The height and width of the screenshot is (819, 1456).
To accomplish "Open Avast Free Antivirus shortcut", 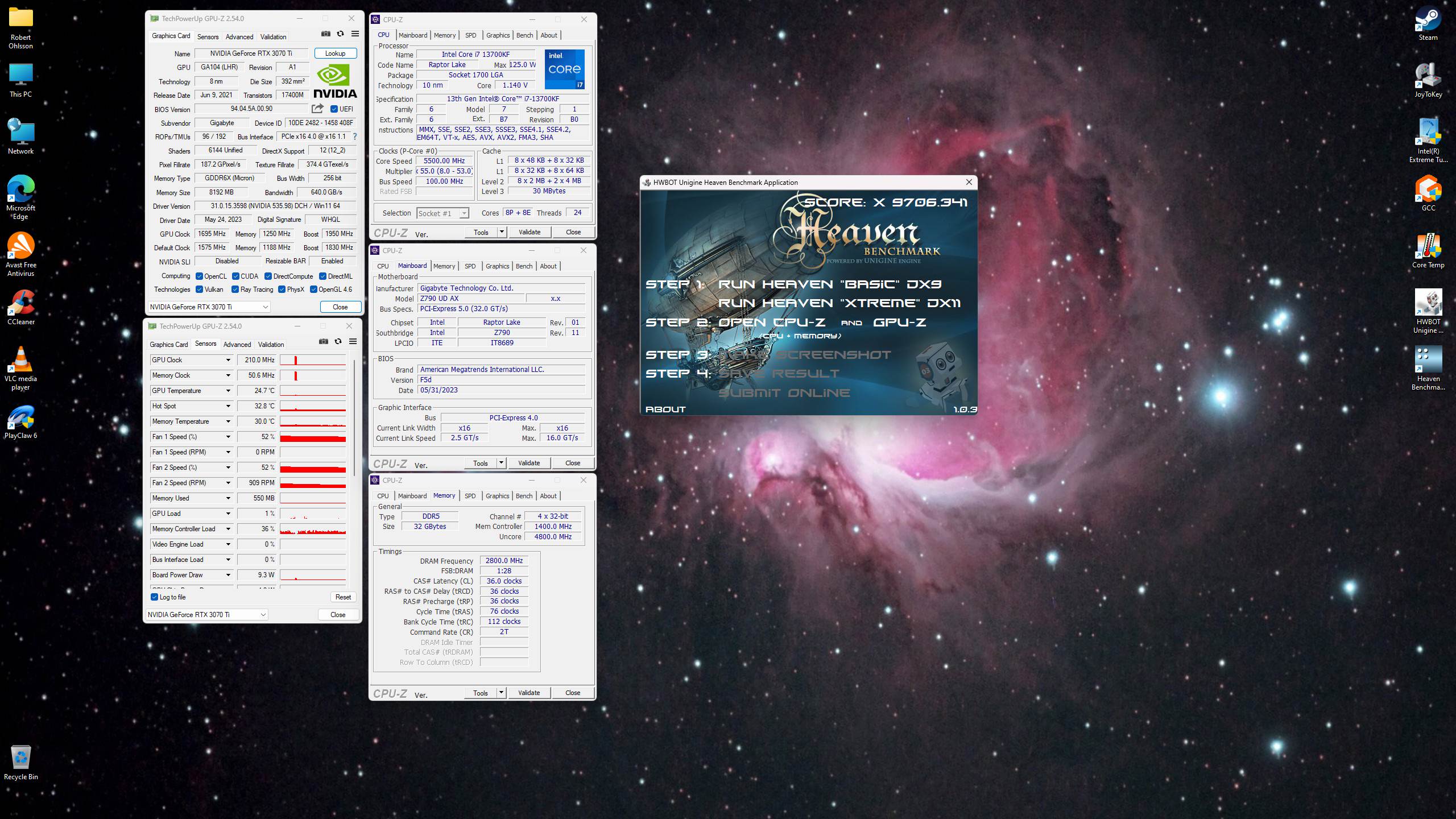I will tap(21, 255).
